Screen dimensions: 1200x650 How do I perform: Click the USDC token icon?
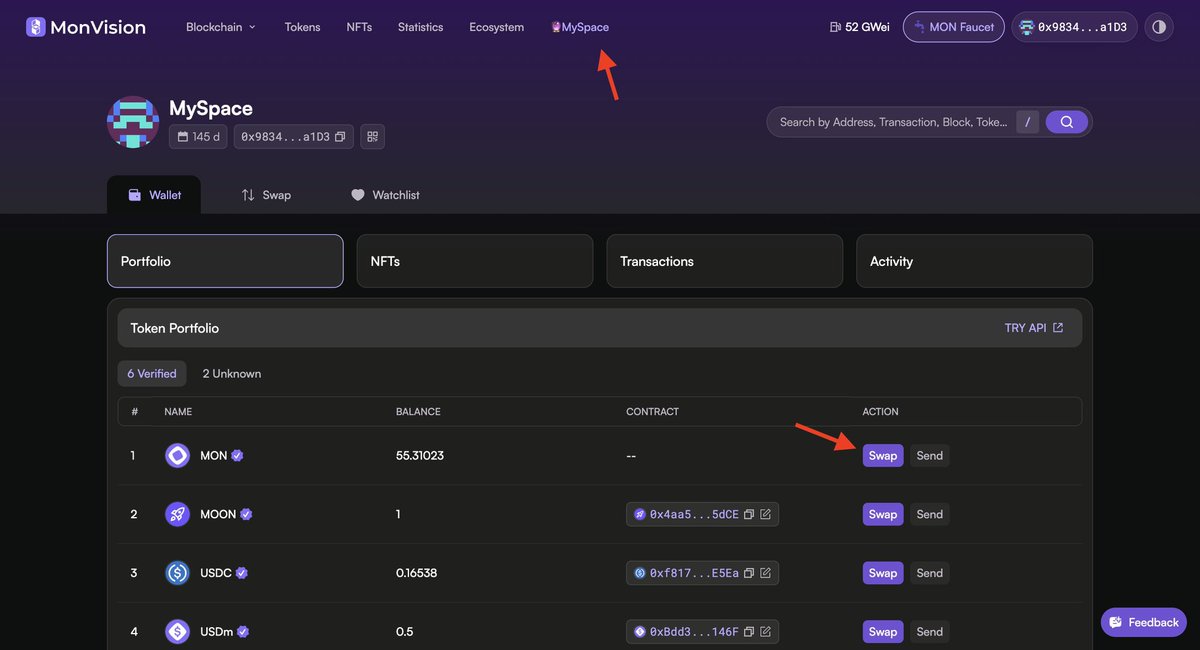(x=177, y=573)
